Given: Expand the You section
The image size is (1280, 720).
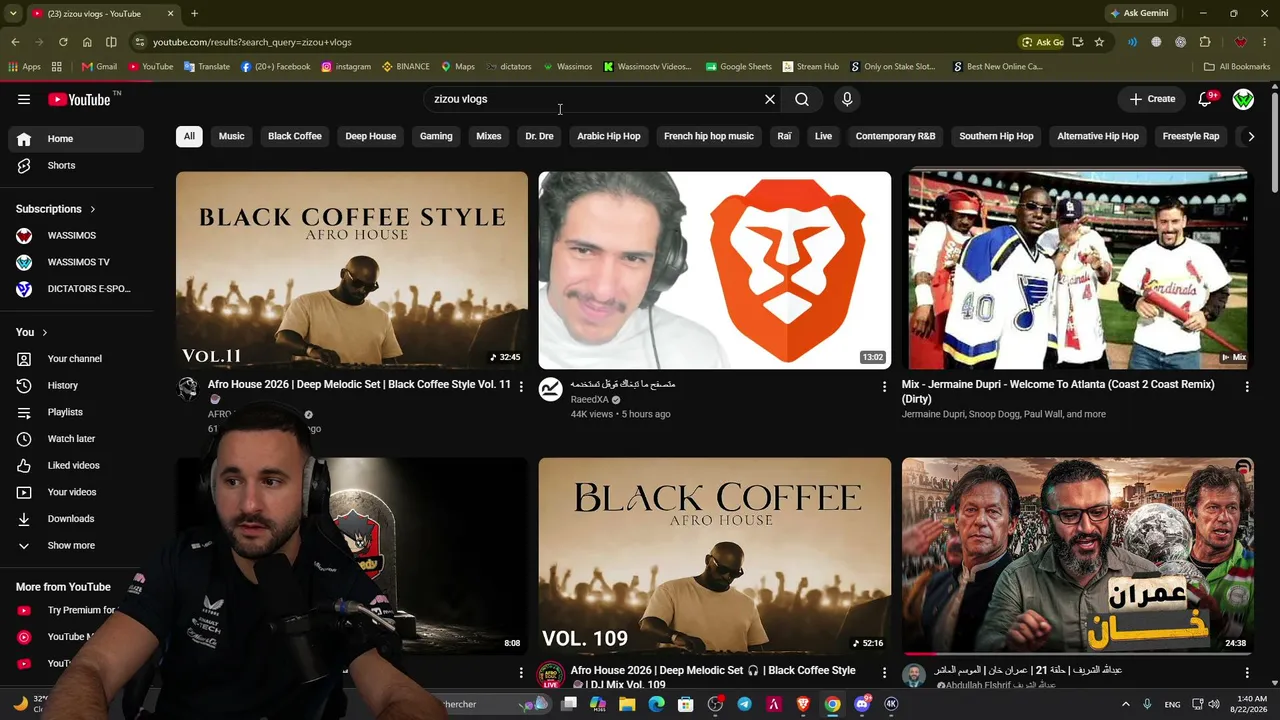Looking at the screenshot, I should 32,332.
